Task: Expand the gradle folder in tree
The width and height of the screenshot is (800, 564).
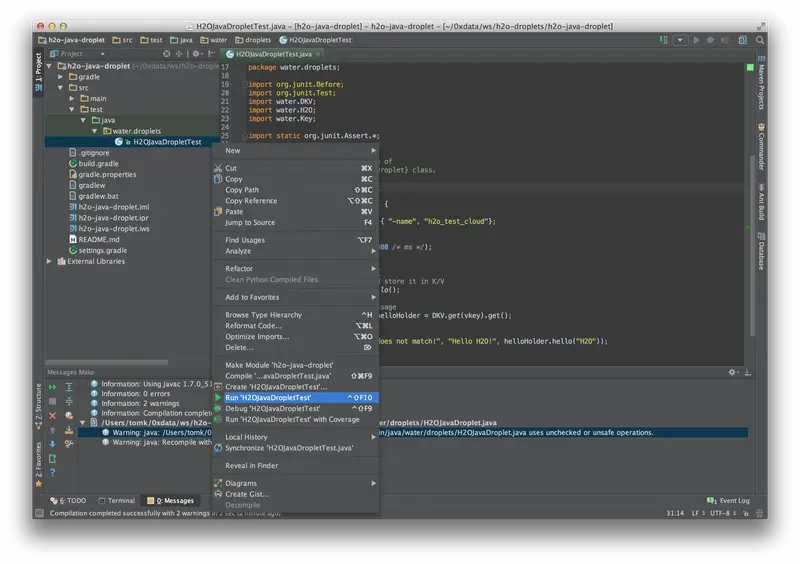Action: pos(61,77)
